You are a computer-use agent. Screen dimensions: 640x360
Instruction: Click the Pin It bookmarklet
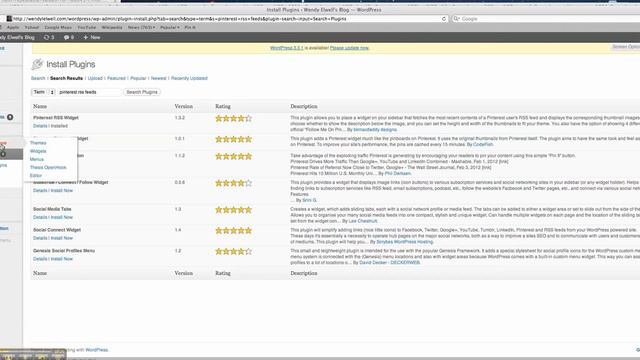coord(190,27)
